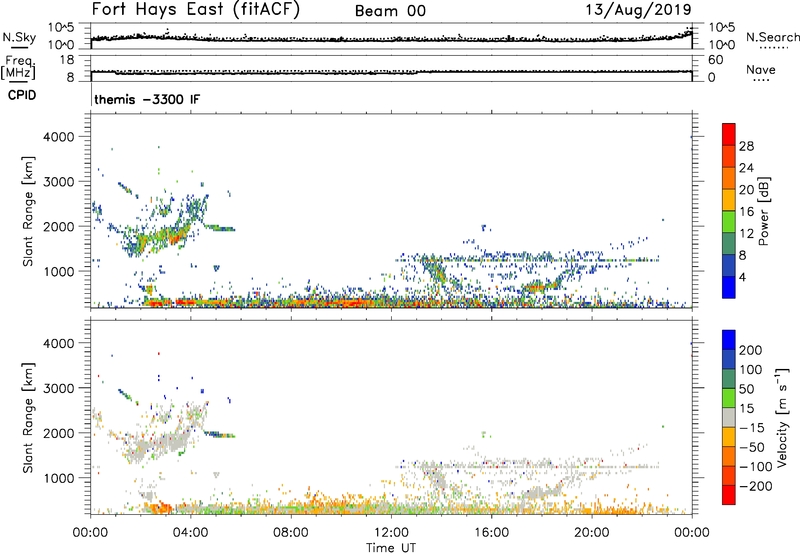Screen dimensions: 800x554
Task: Click the '60' Nave axis value
Action: coord(715,60)
